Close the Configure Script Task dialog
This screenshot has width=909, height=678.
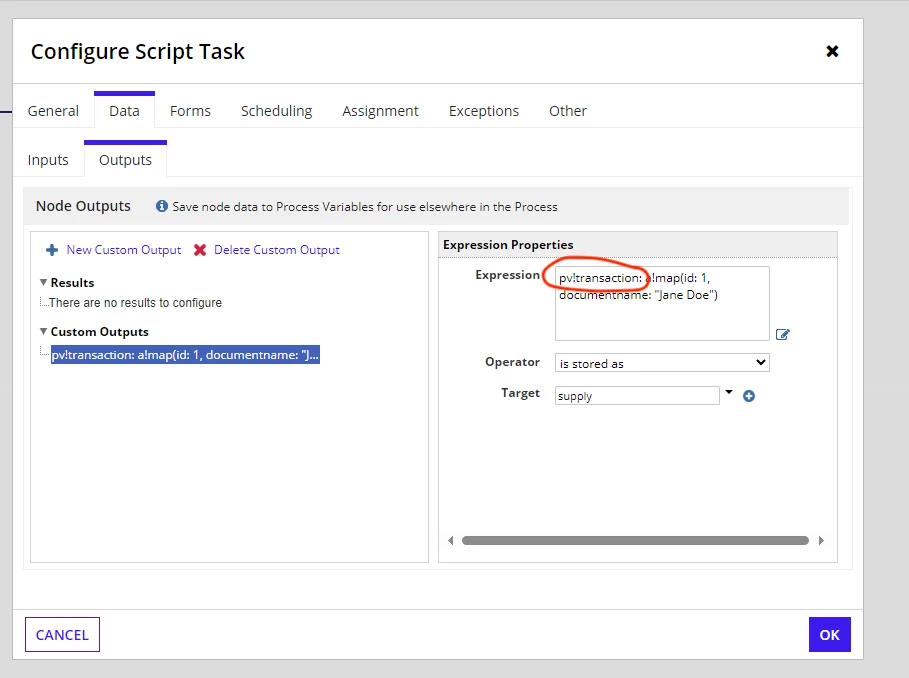pyautogui.click(x=832, y=52)
